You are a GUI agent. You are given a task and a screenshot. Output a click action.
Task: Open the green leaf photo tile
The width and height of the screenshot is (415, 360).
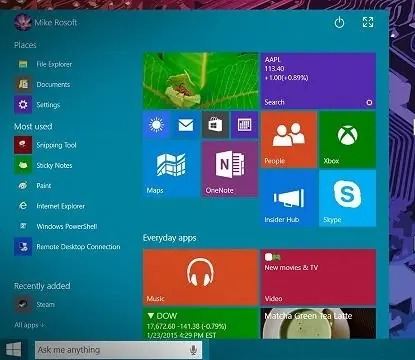201,81
